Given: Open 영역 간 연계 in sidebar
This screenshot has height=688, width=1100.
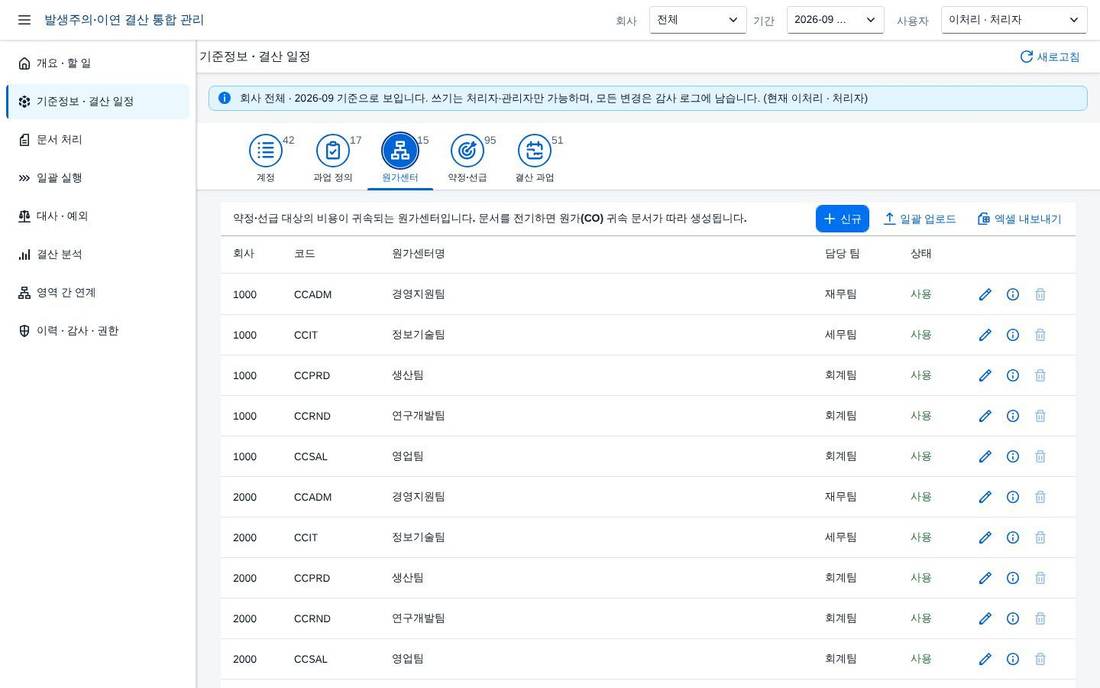Looking at the screenshot, I should [98, 292].
